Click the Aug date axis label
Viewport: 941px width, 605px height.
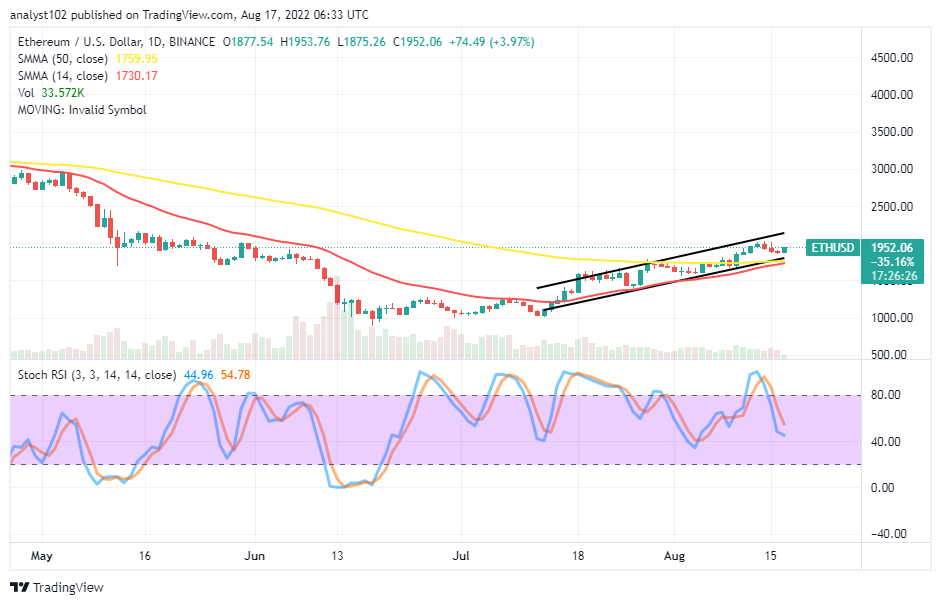(675, 556)
